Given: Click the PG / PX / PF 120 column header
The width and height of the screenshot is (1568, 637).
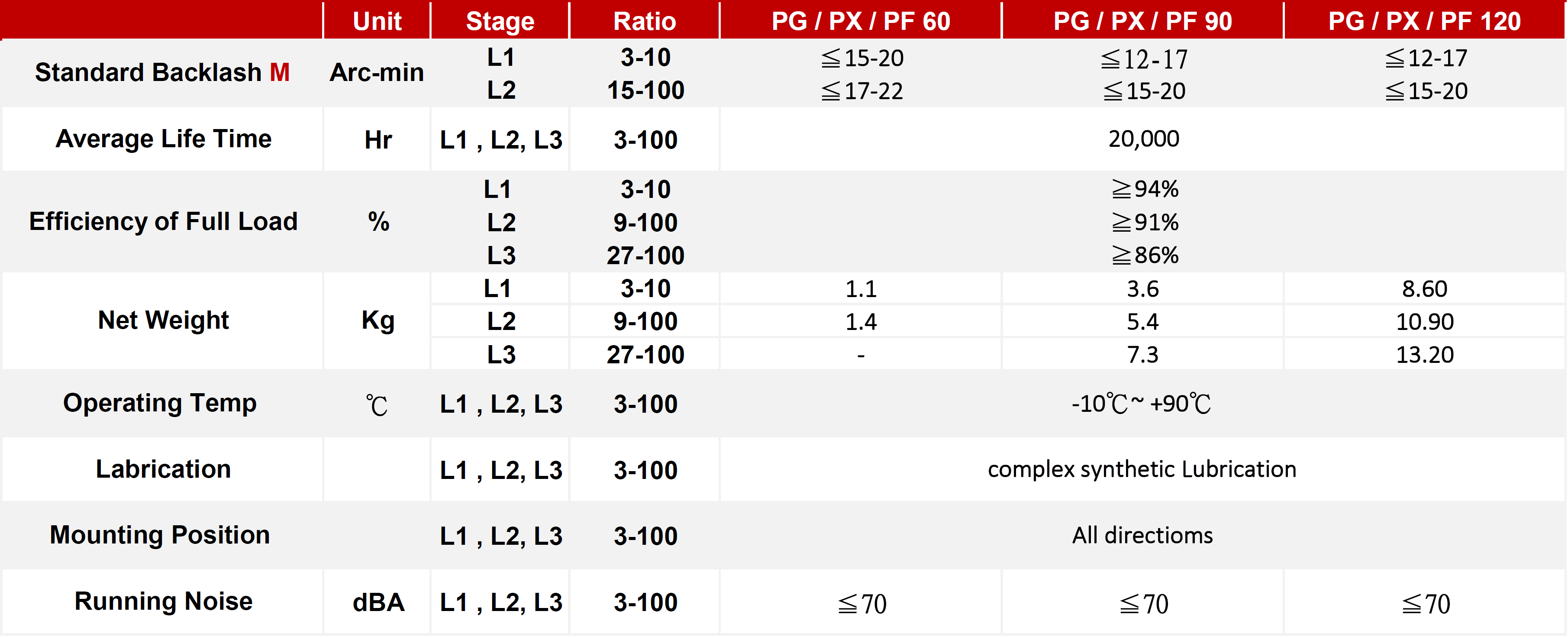Looking at the screenshot, I should click(1424, 21).
